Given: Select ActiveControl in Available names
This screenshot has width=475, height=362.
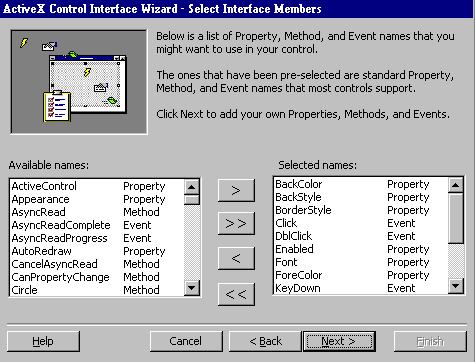Looking at the screenshot, I should pos(97,186).
